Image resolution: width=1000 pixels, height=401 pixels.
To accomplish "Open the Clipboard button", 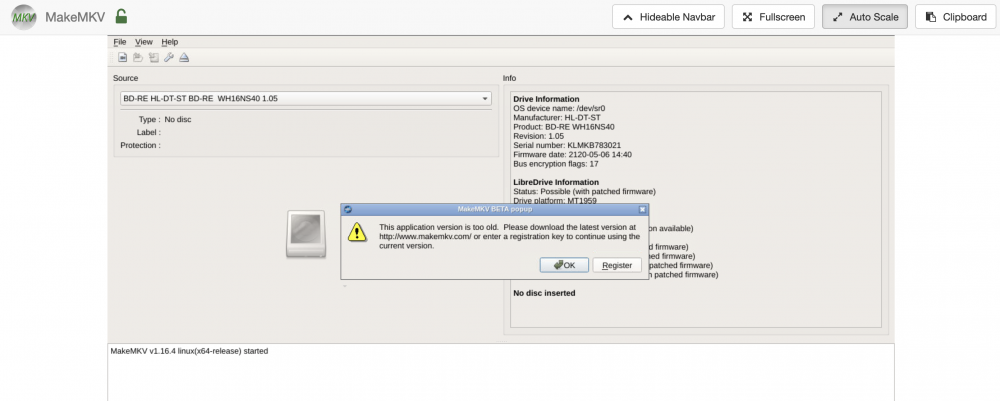I will point(956,17).
